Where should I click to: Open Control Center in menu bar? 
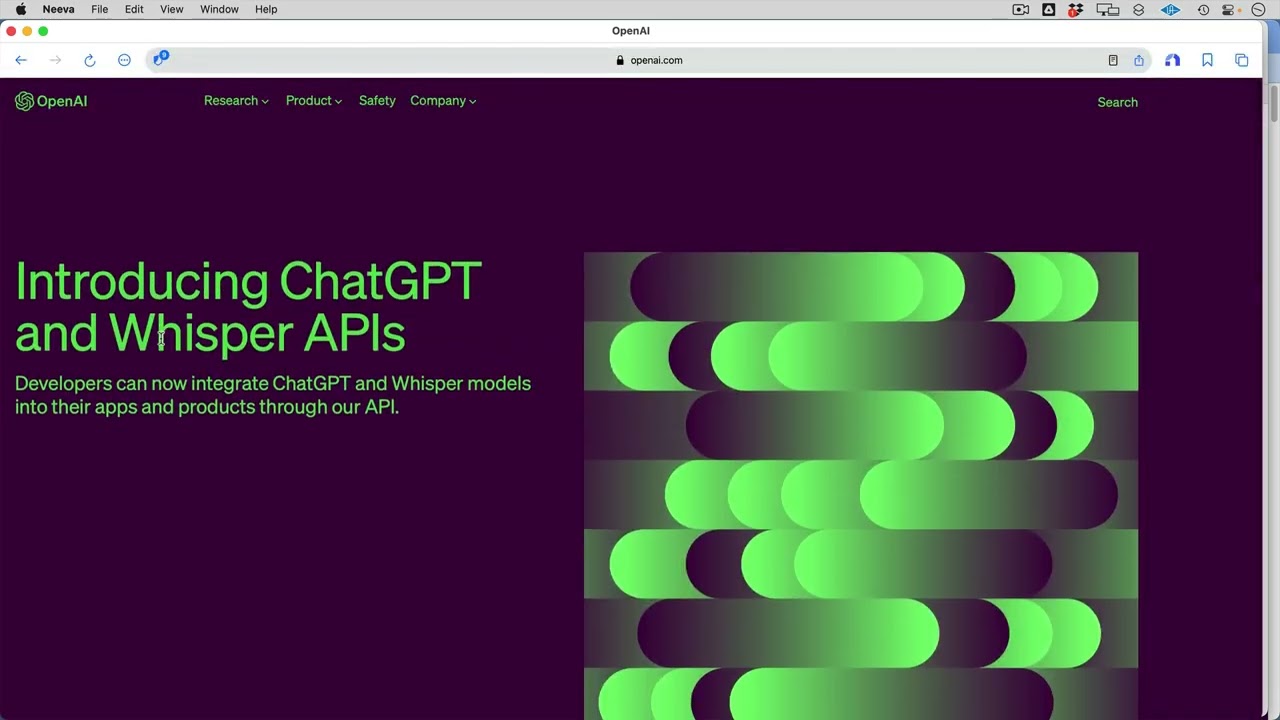(1229, 9)
